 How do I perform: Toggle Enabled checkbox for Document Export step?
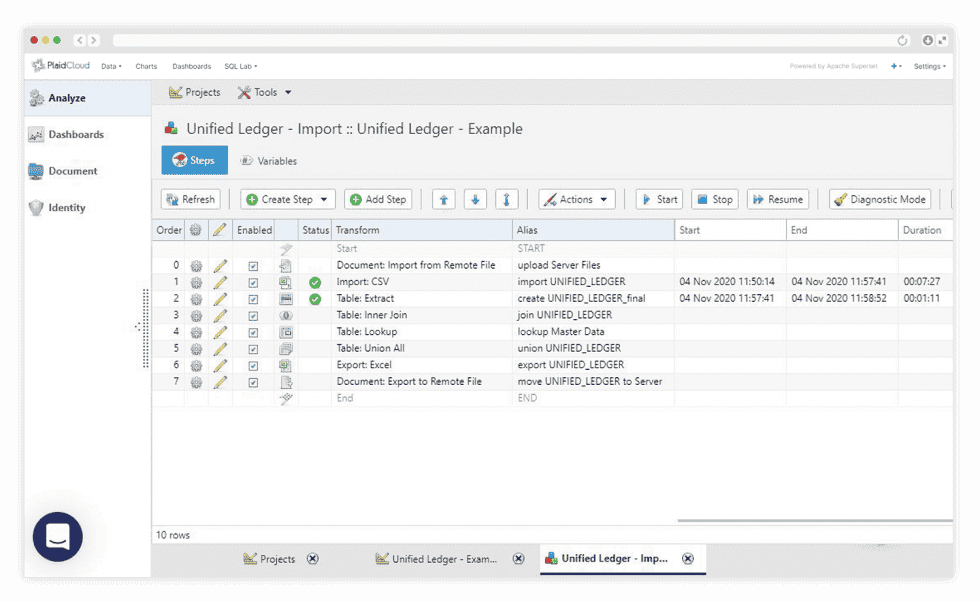tap(253, 382)
